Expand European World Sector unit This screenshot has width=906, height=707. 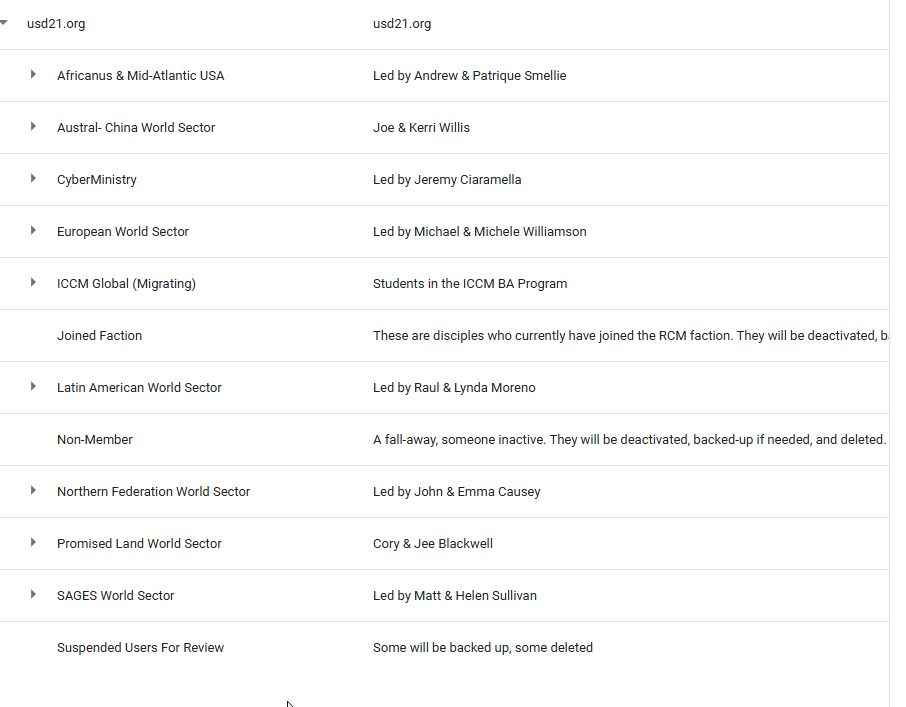(33, 230)
